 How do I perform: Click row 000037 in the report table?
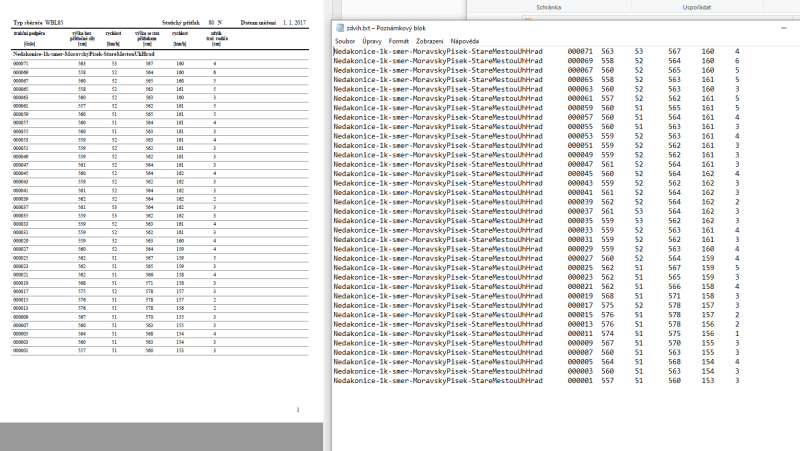tap(160, 207)
